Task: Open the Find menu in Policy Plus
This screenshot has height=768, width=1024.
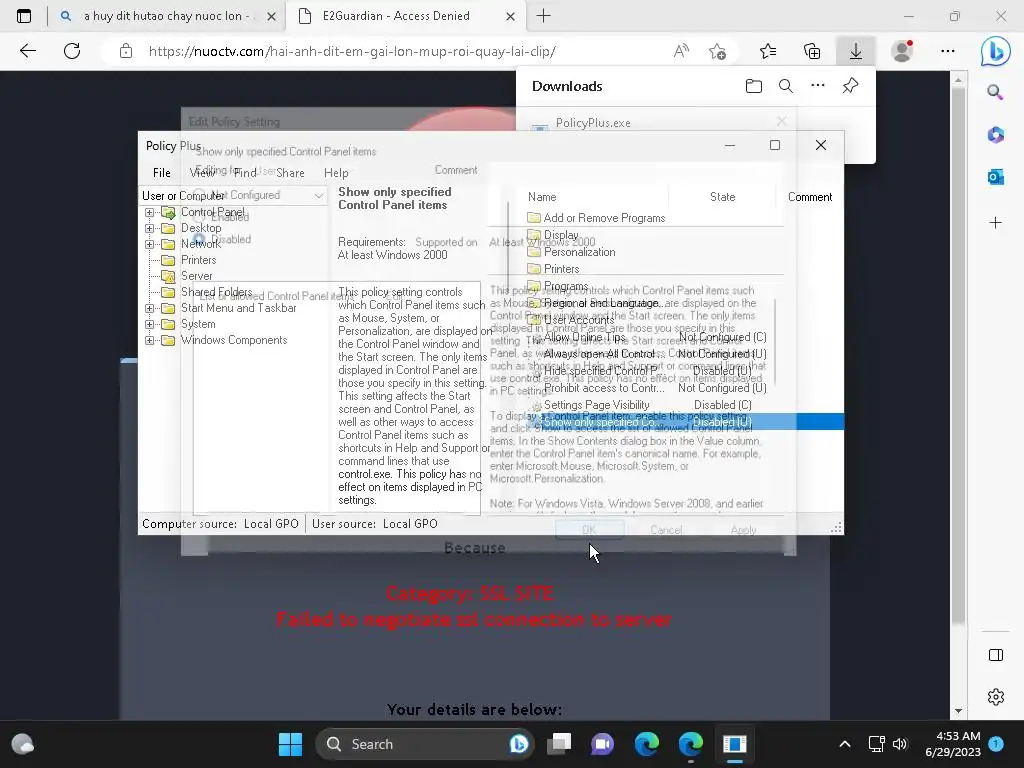Action: (245, 173)
